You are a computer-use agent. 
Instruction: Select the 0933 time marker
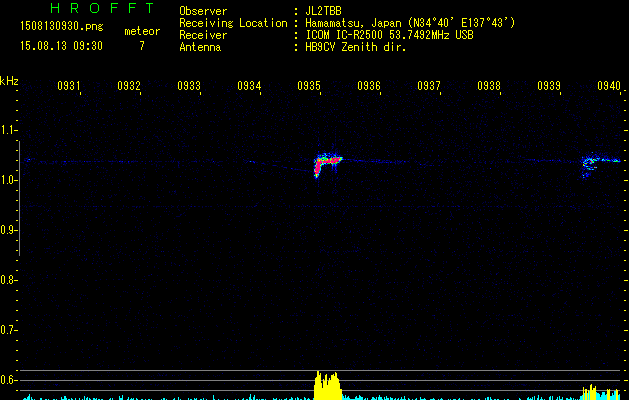click(189, 86)
